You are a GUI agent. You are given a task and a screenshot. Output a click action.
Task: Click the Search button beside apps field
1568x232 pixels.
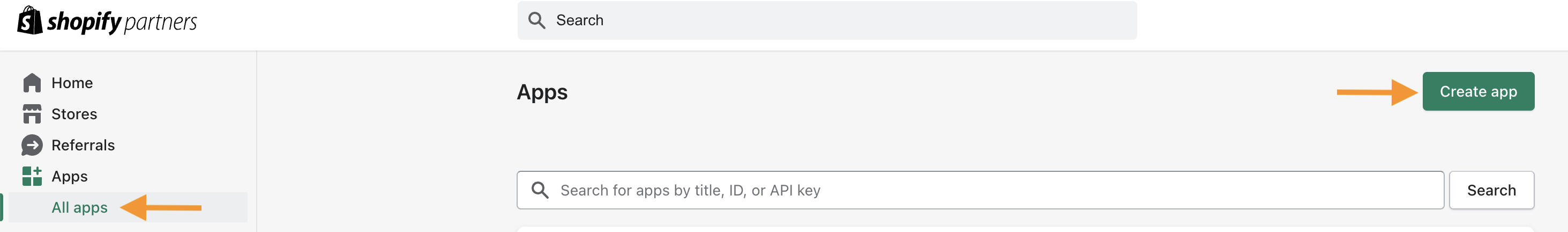click(1491, 190)
